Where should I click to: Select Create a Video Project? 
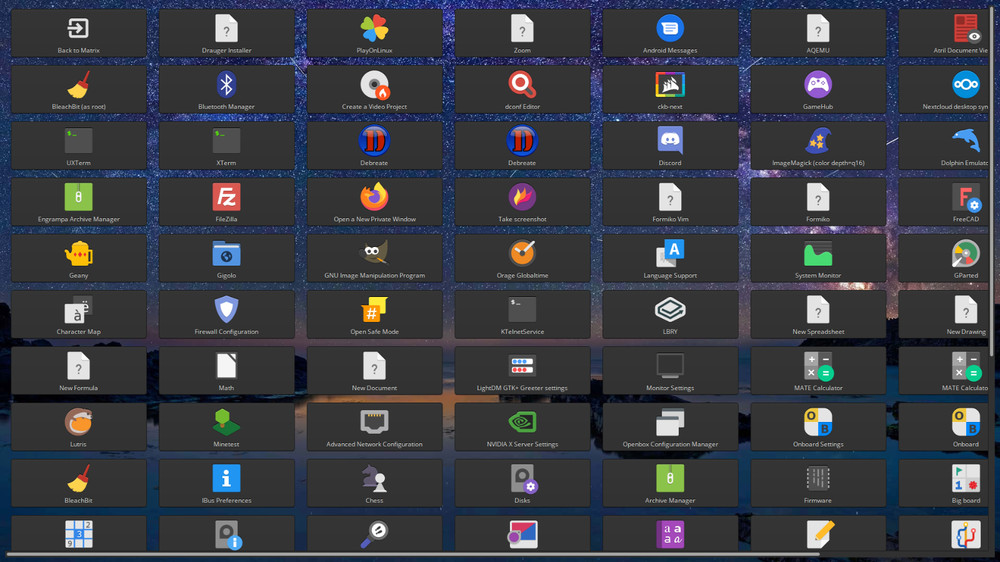pyautogui.click(x=374, y=89)
